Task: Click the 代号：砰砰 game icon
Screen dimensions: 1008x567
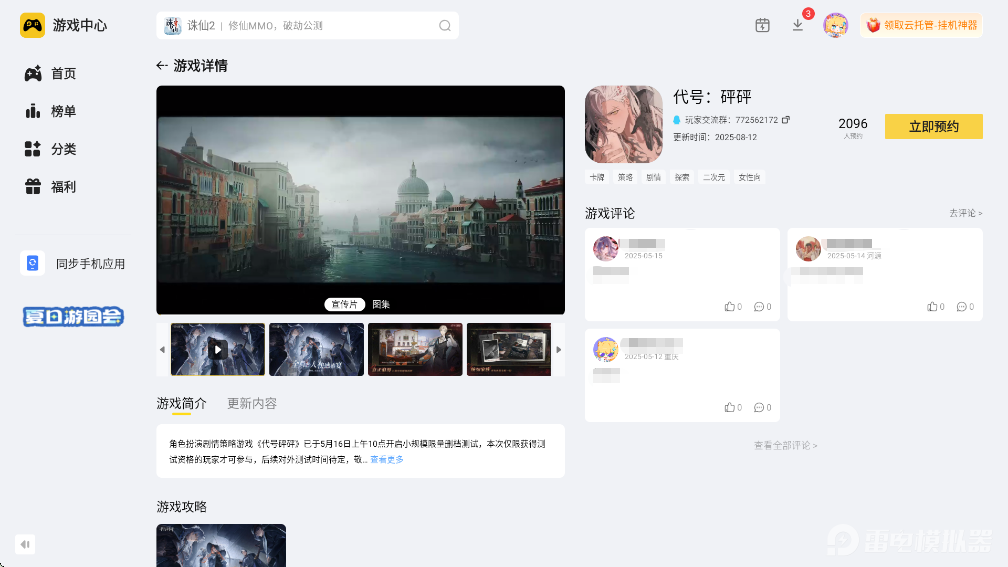Action: click(x=624, y=125)
